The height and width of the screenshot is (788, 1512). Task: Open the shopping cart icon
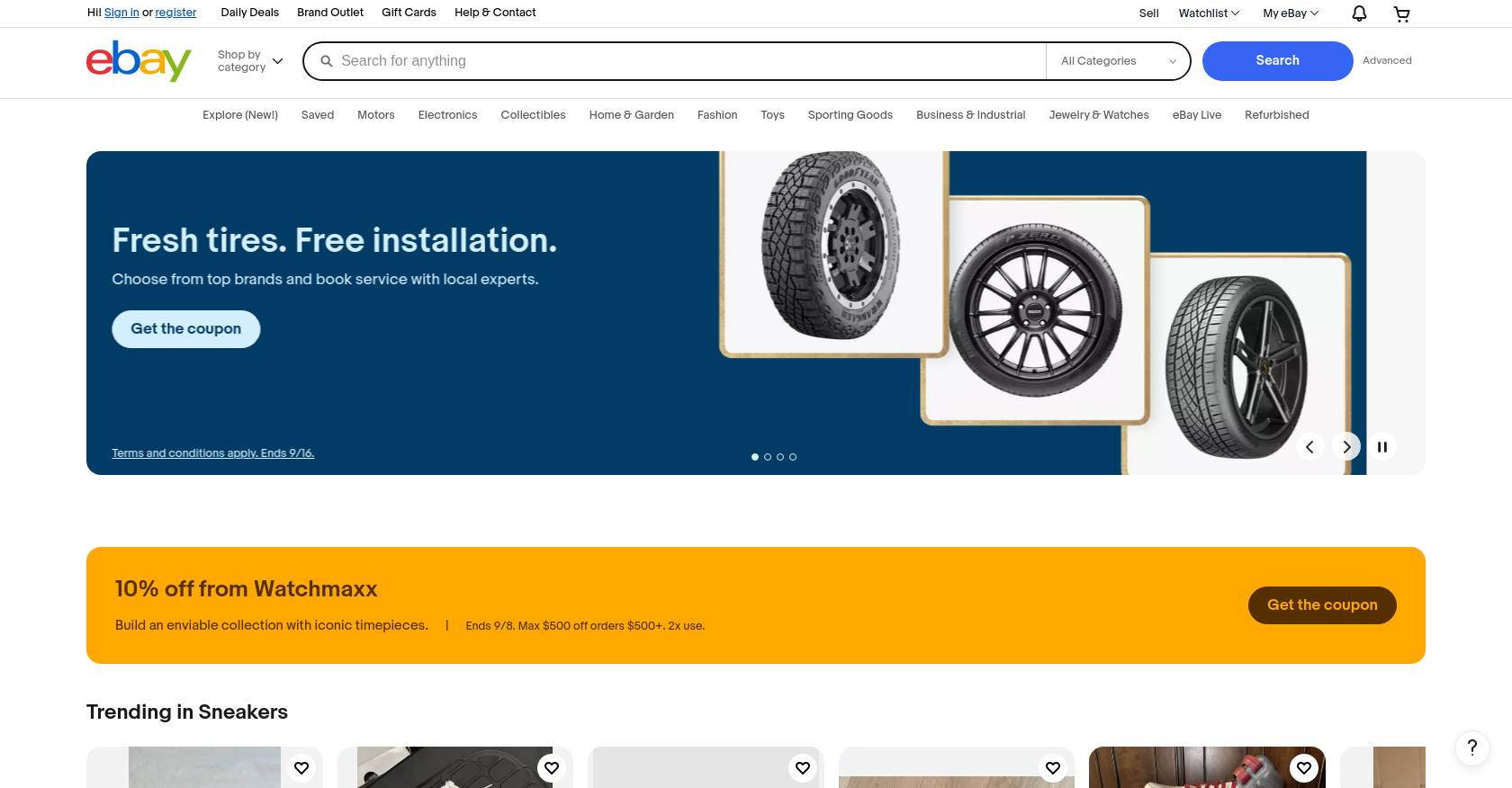(1401, 13)
